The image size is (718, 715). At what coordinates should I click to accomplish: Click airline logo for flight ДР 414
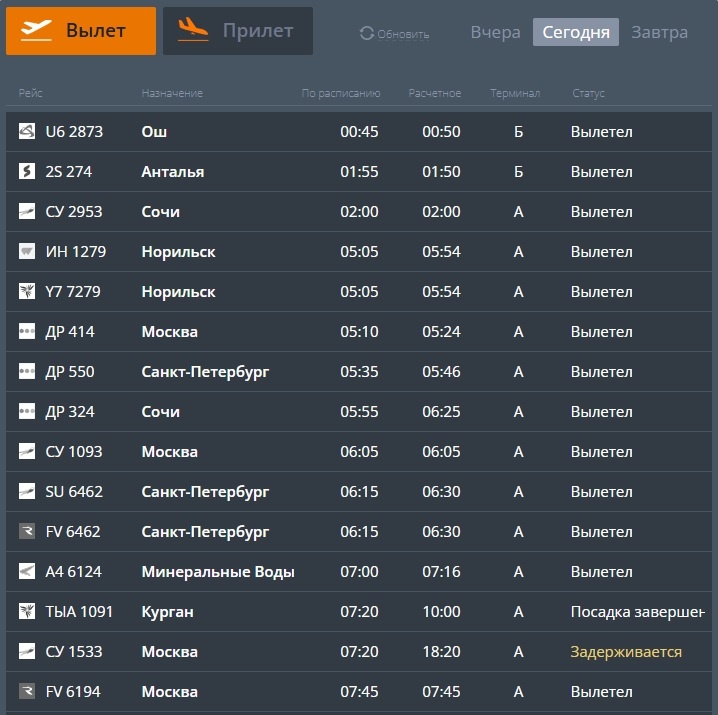pos(27,331)
